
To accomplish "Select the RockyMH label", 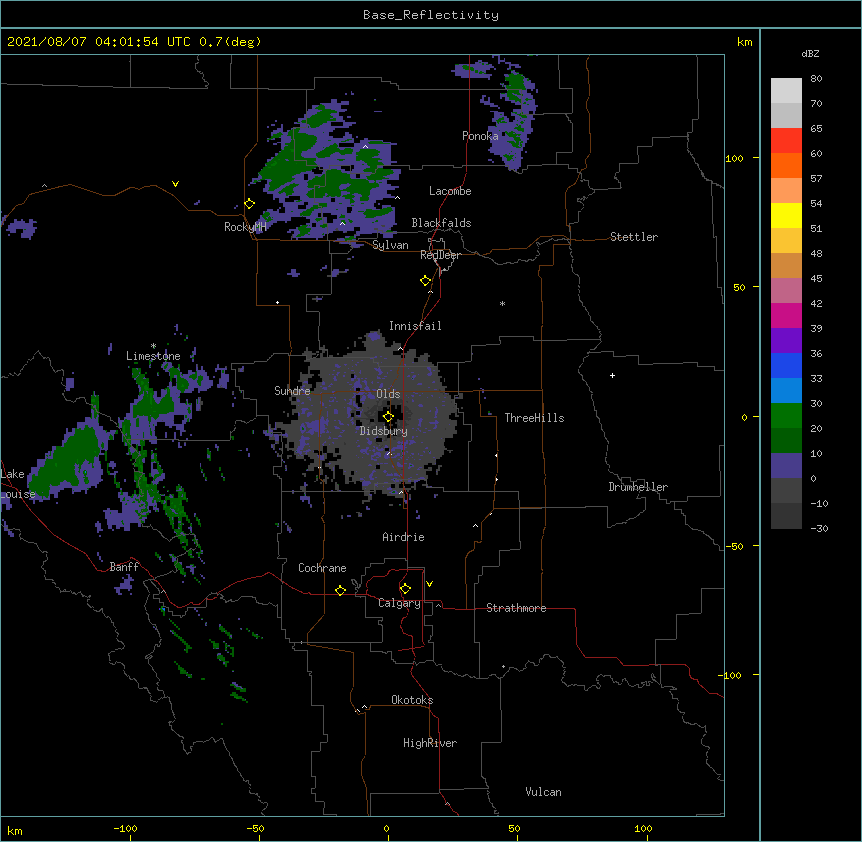I will pos(245,227).
